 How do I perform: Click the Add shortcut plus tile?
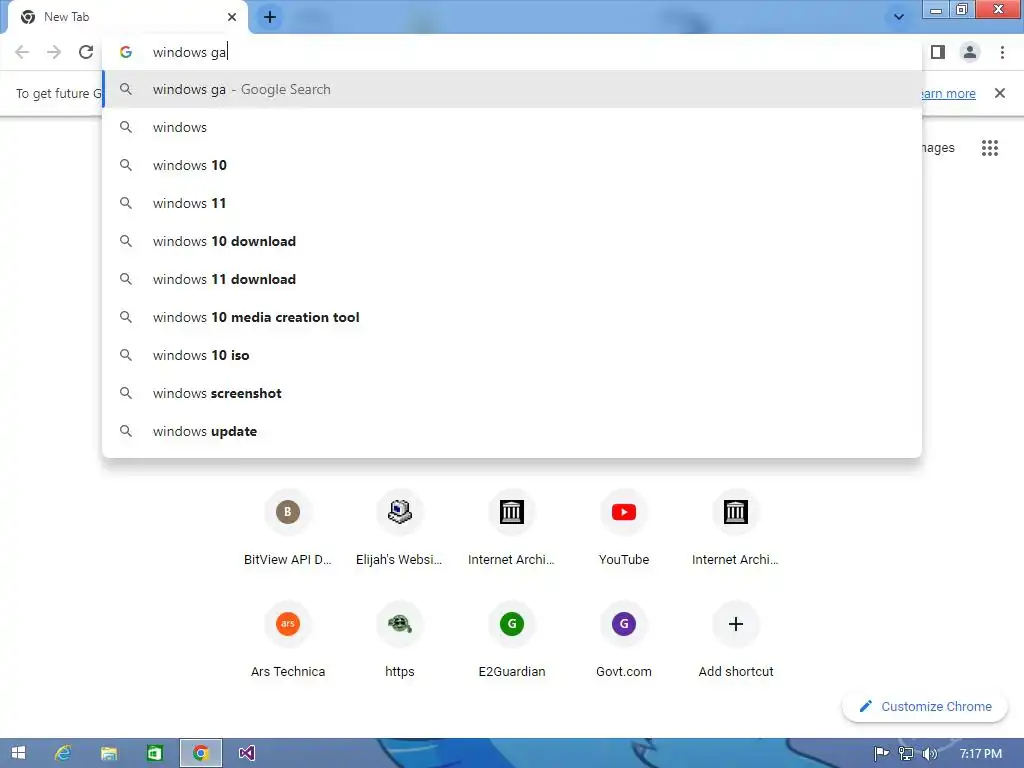[x=735, y=639]
